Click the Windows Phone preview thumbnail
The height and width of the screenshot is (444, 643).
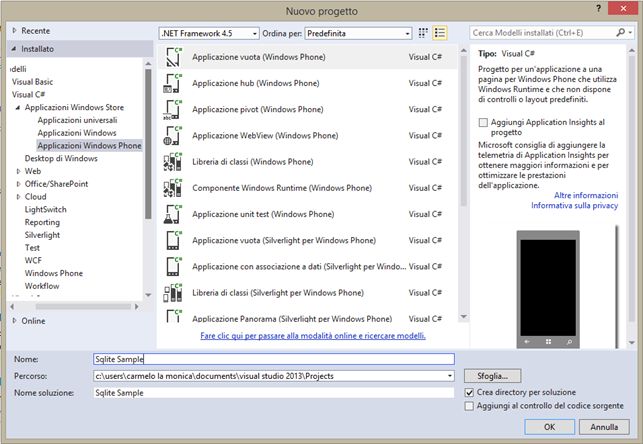548,289
